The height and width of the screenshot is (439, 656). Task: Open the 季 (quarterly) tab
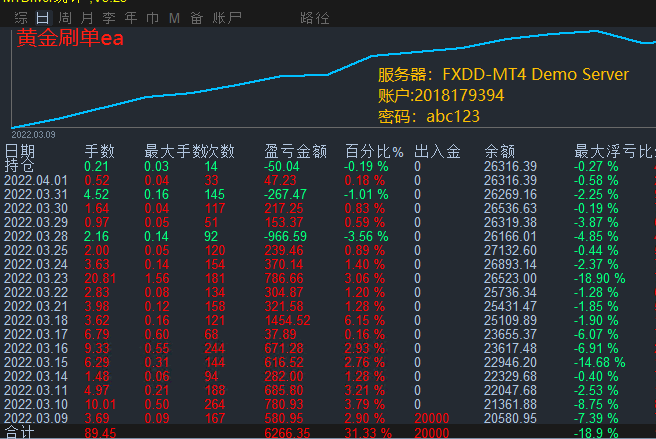[108, 18]
